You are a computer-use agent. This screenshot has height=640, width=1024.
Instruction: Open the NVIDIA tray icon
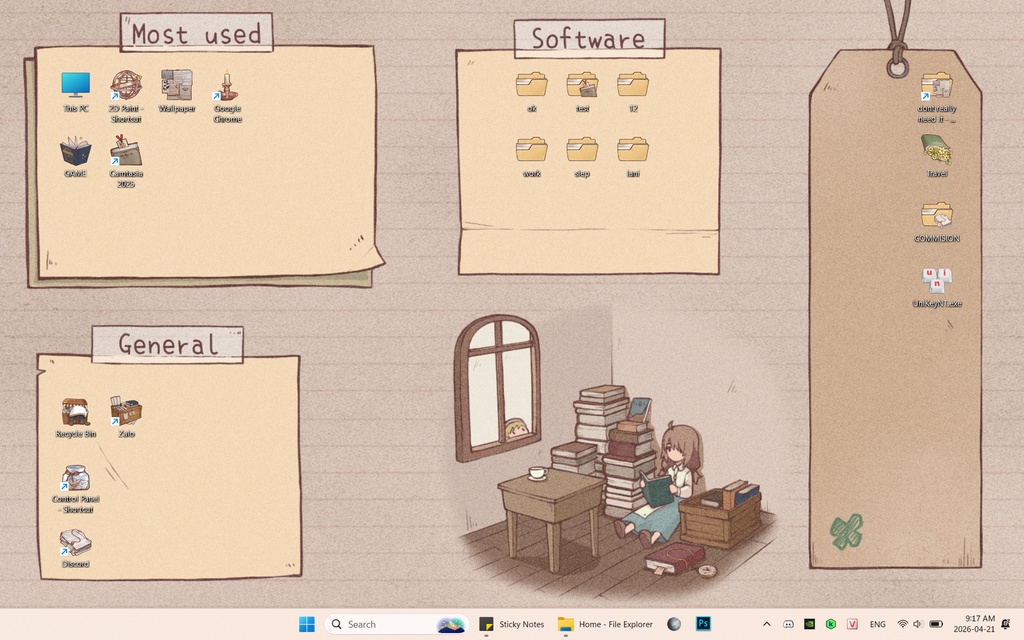tap(809, 624)
